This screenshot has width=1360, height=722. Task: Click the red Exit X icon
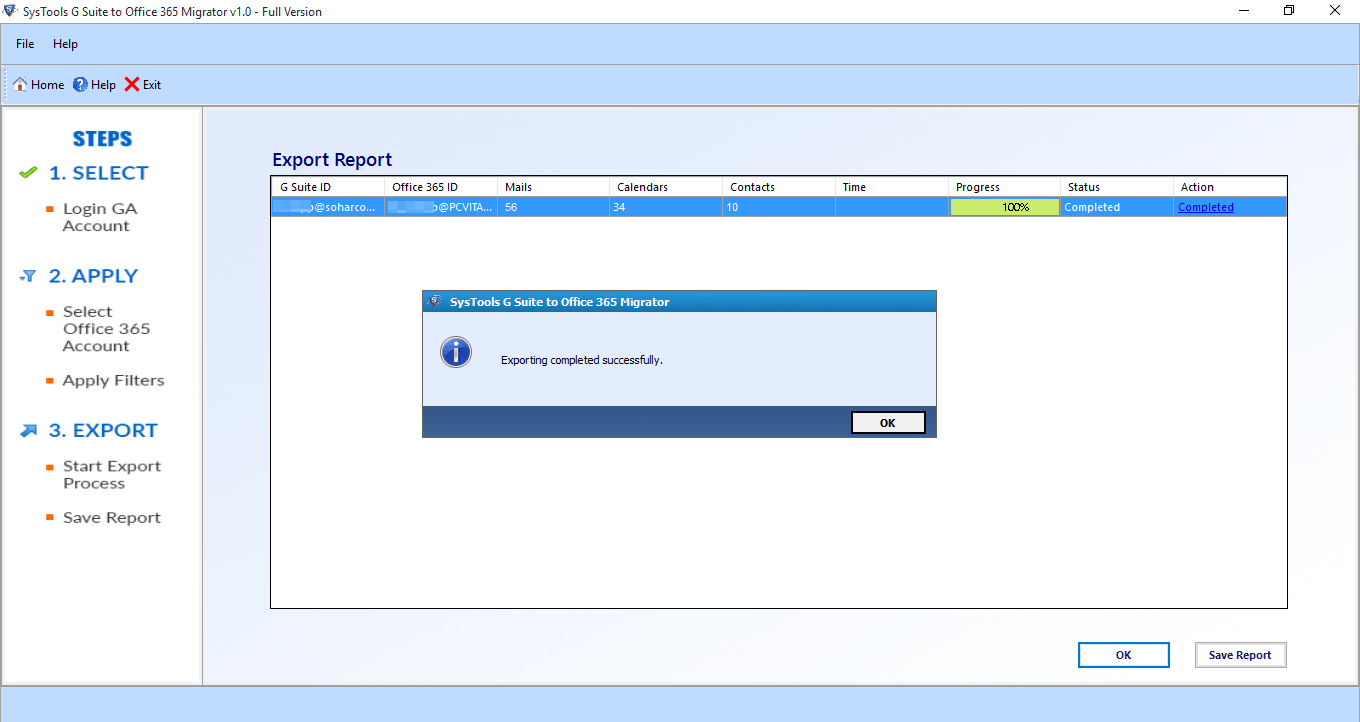tap(132, 85)
